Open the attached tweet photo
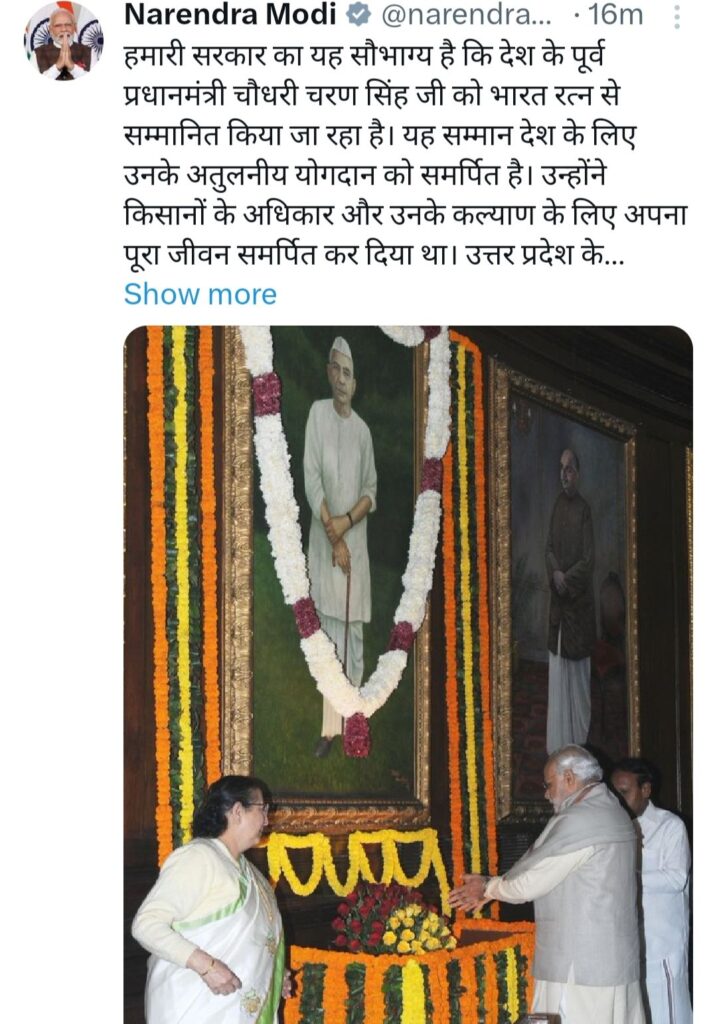This screenshot has width=717, height=1024. point(408,675)
